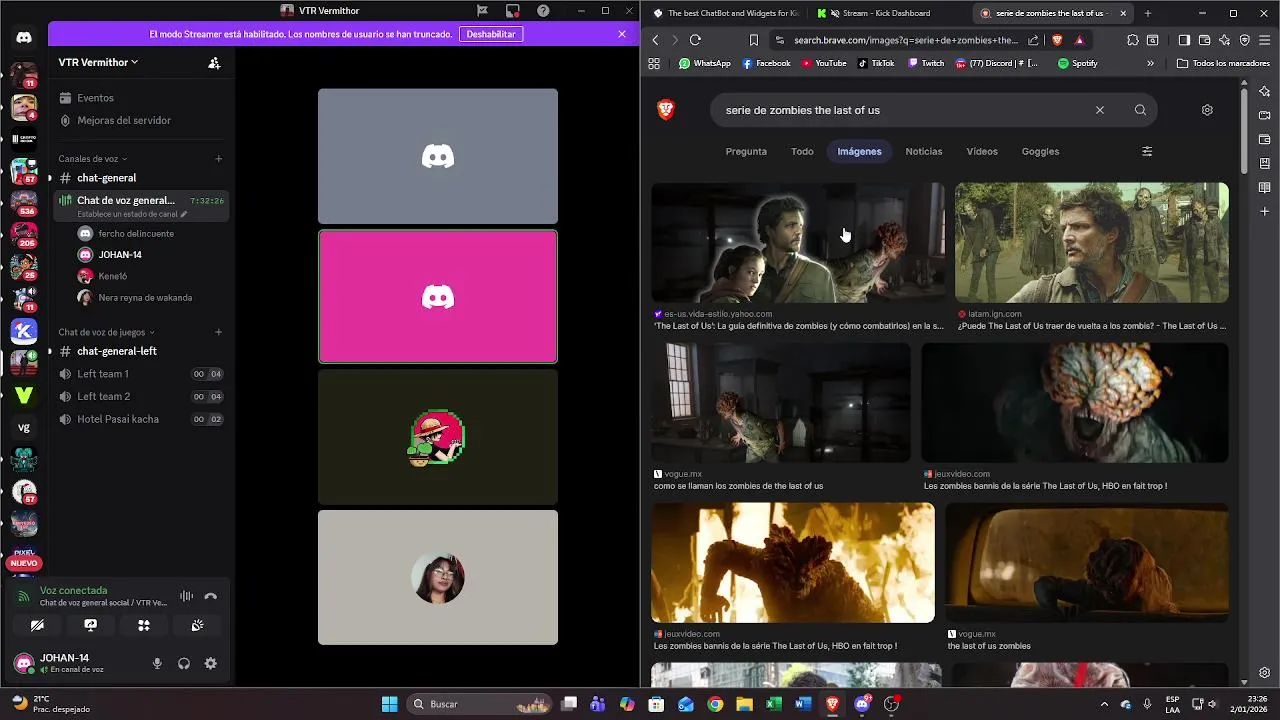Join Left team 2 voice channel

[140, 396]
